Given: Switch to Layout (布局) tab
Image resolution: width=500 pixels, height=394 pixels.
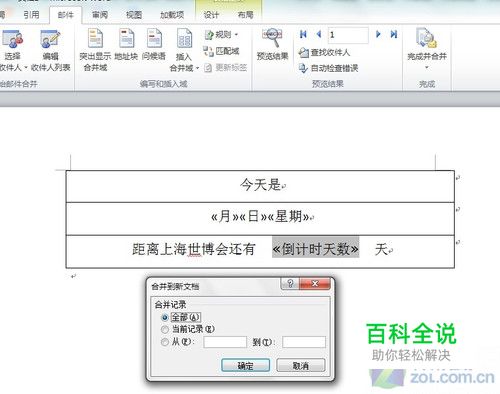Looking at the screenshot, I should pyautogui.click(x=245, y=15).
